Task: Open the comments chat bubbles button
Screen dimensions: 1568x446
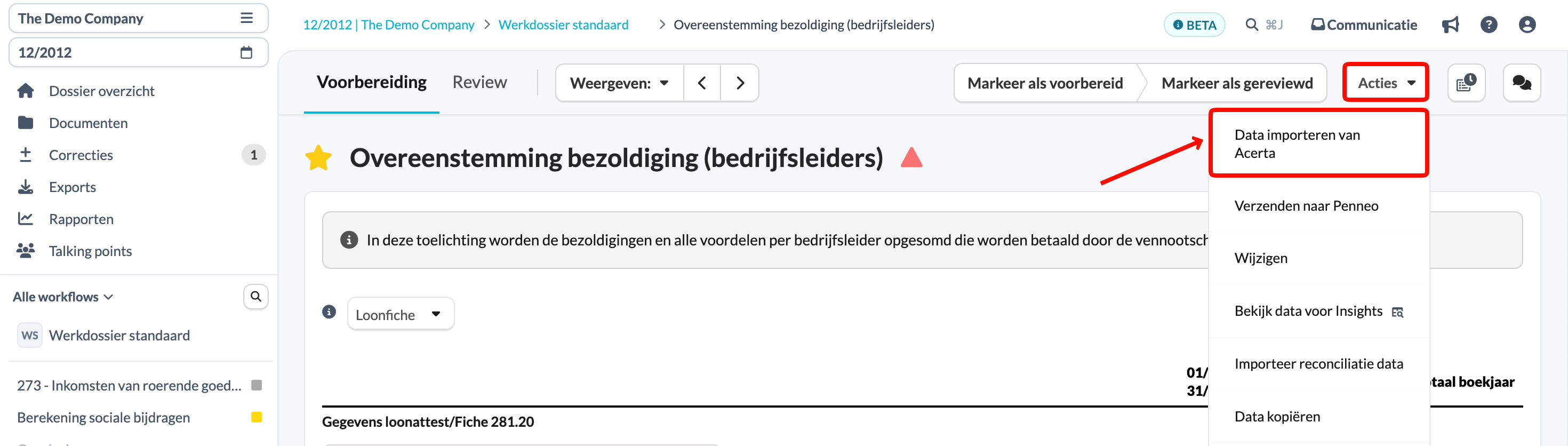Action: [x=1522, y=83]
